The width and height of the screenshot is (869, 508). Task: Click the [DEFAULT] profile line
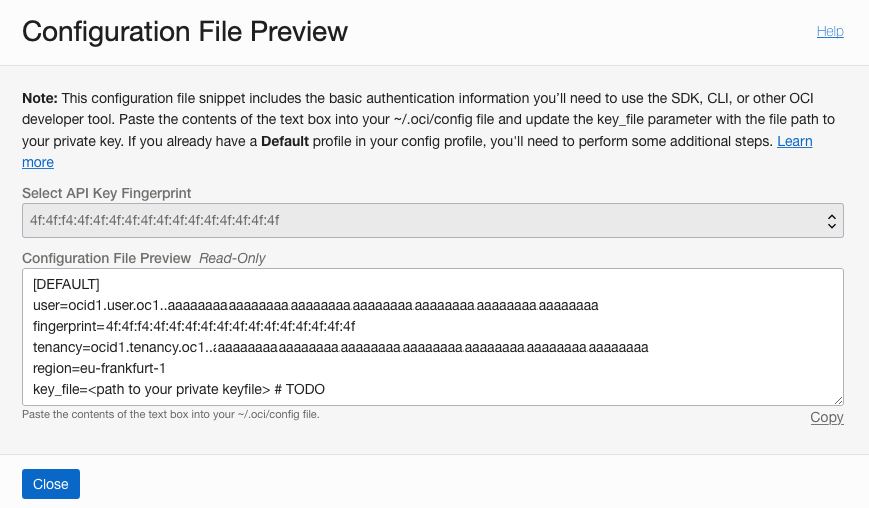(x=66, y=284)
